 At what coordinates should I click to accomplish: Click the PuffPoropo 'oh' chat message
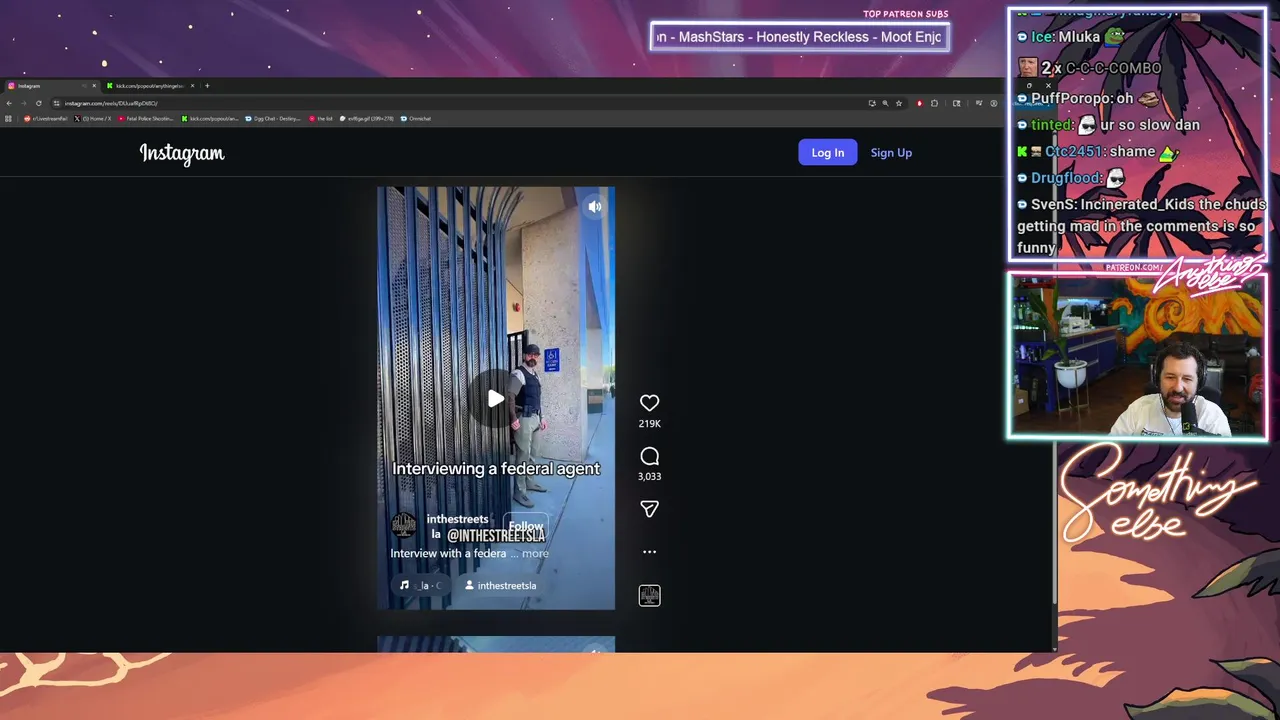[1088, 99]
